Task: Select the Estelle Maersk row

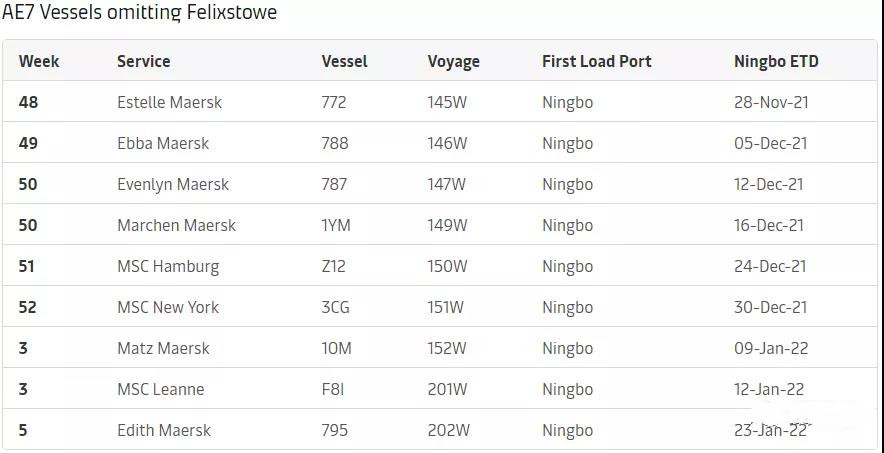Action: (440, 101)
